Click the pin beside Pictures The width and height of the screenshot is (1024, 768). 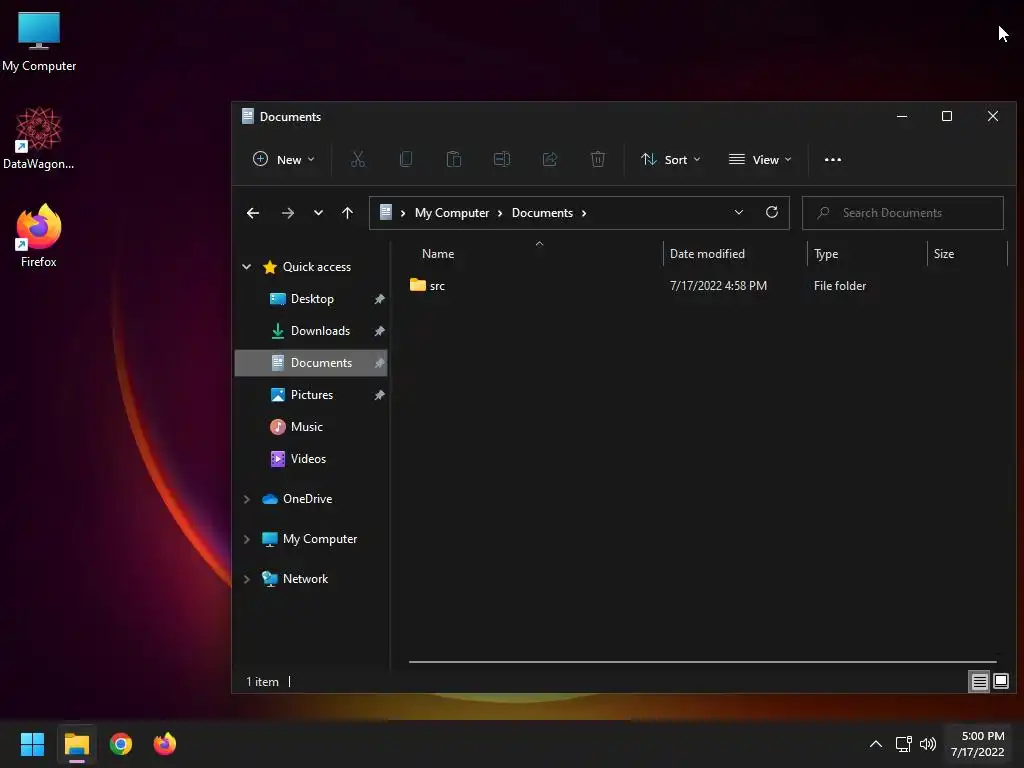[379, 395]
